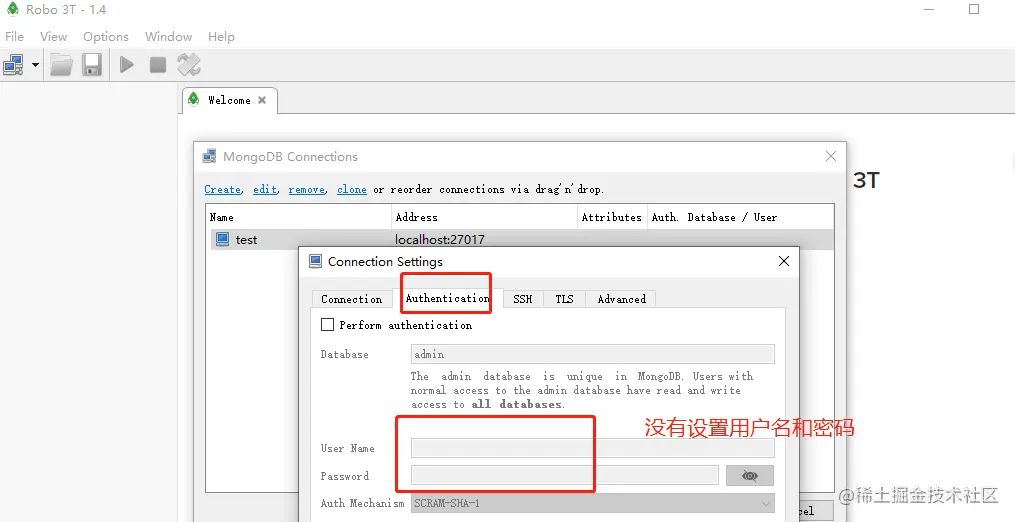The image size is (1015, 522).
Task: Click the Database input field
Action: pyautogui.click(x=592, y=354)
